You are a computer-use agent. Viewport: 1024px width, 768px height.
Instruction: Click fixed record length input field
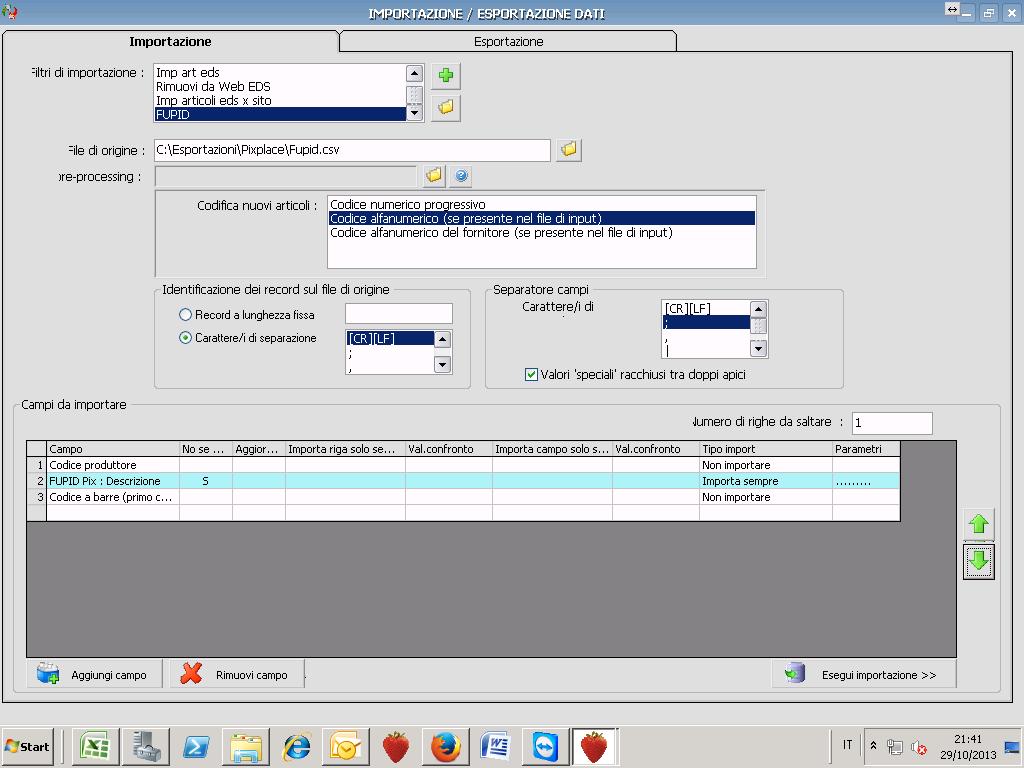(398, 313)
